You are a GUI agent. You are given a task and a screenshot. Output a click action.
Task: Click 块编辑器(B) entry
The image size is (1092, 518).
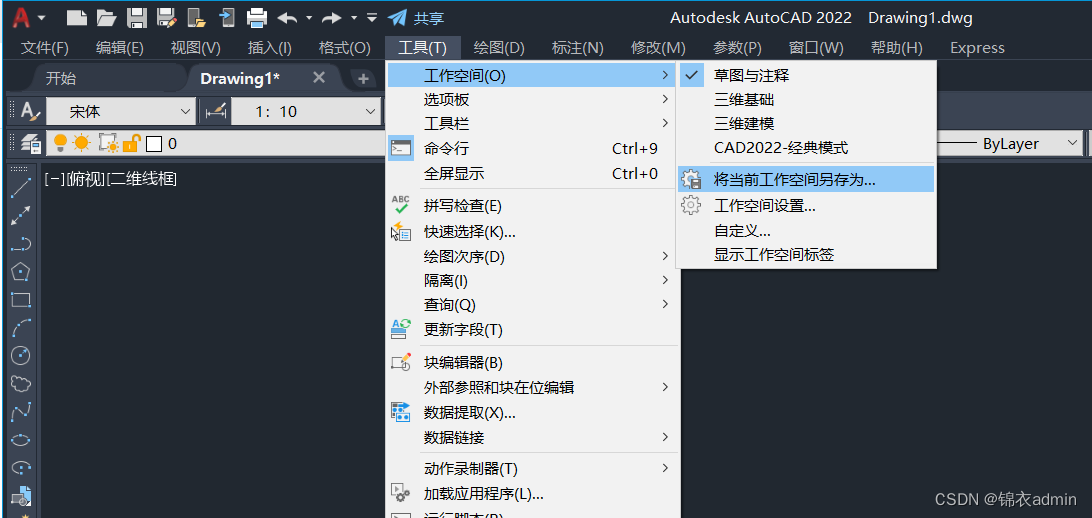[533, 362]
